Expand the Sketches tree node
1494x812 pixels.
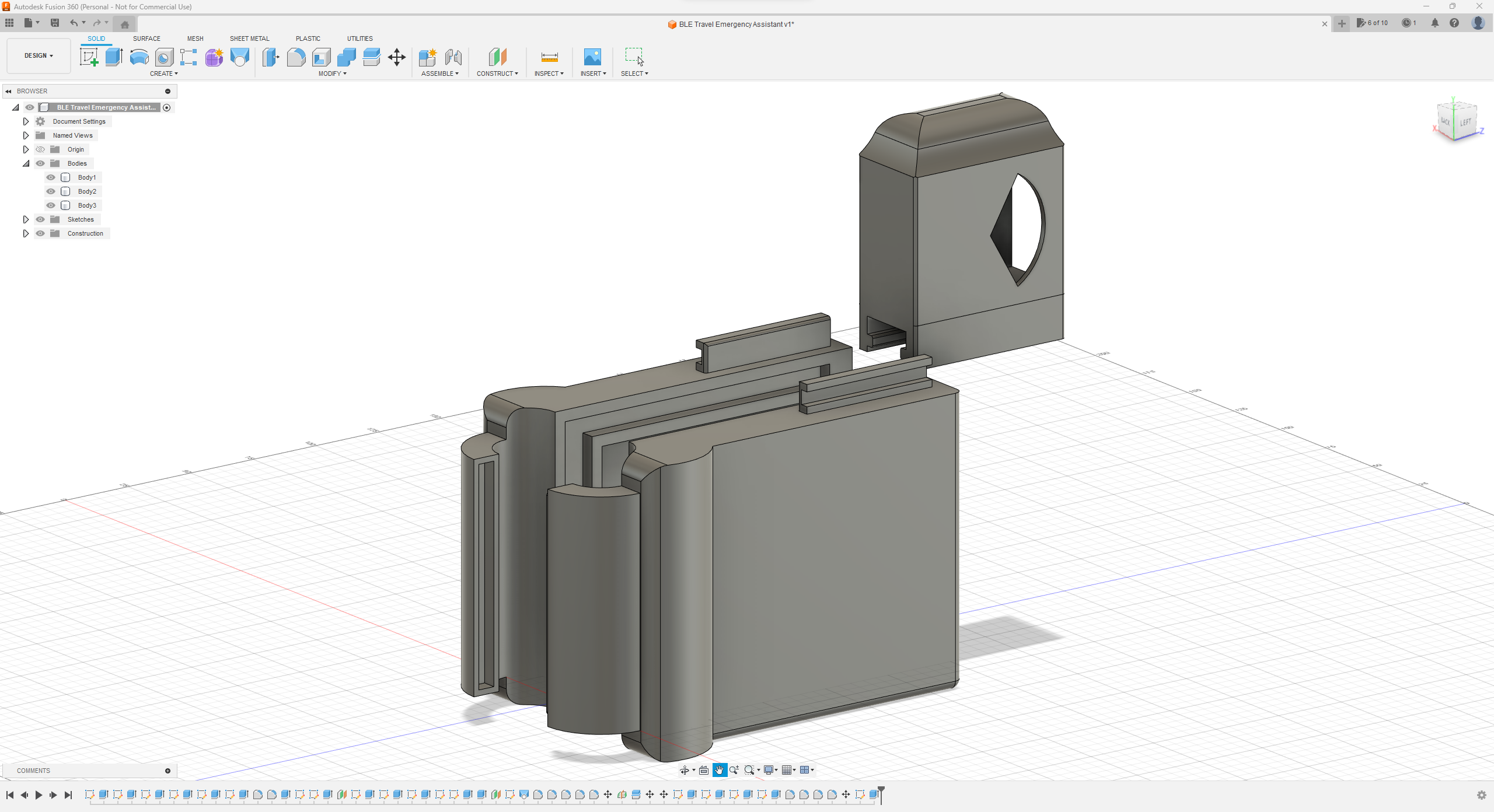click(x=25, y=219)
